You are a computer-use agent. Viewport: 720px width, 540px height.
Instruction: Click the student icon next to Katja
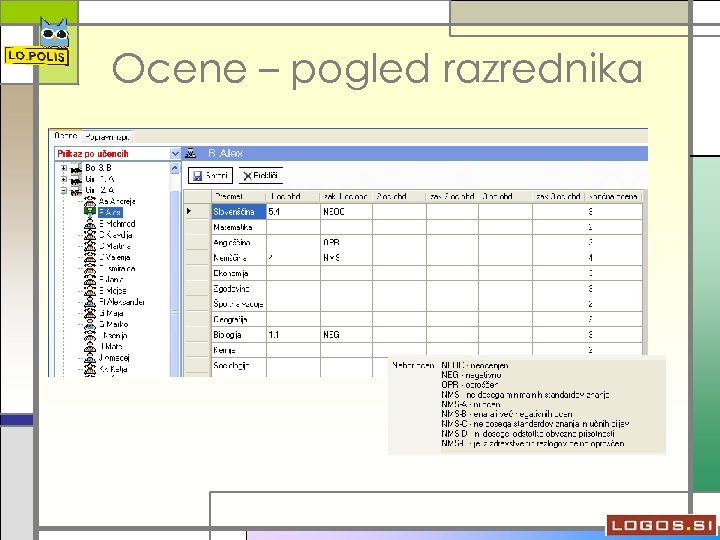click(x=90, y=369)
